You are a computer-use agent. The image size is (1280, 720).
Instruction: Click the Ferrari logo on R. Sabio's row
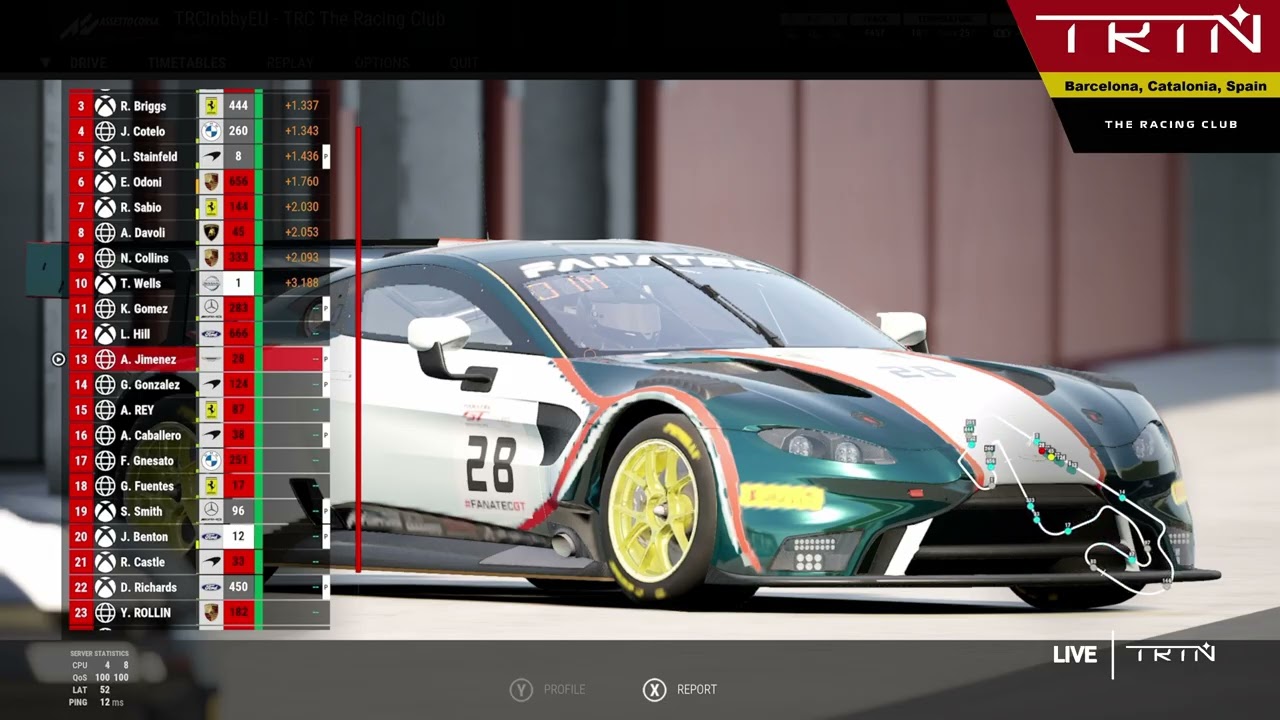(211, 207)
